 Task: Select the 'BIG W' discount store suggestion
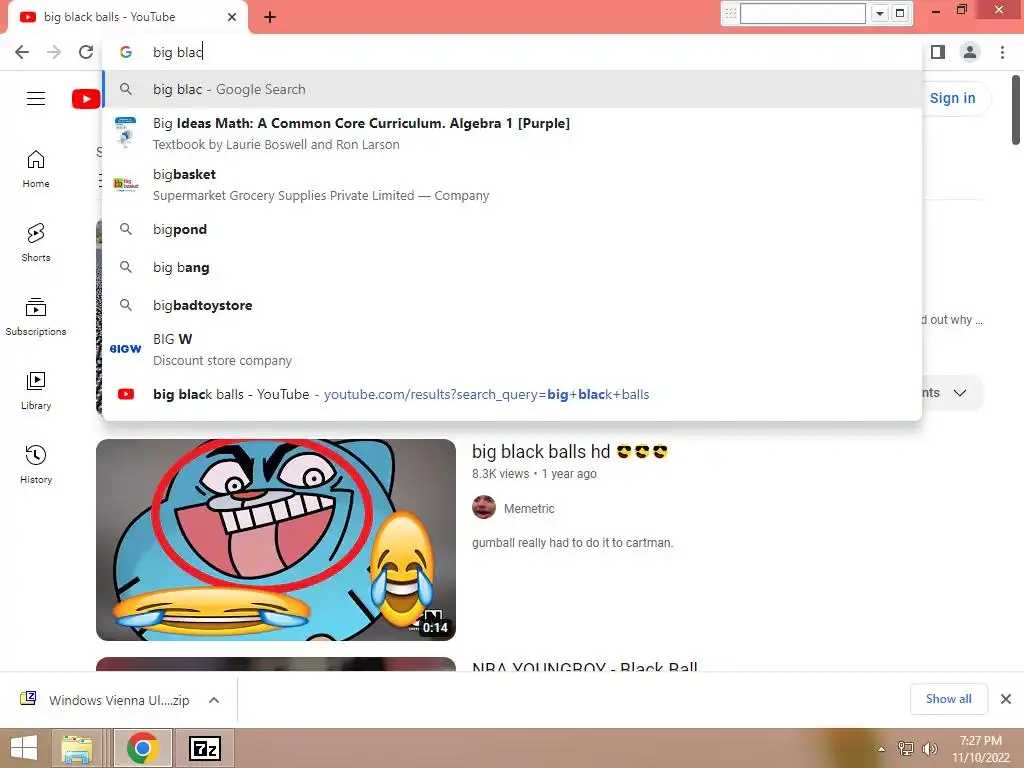tap(512, 349)
